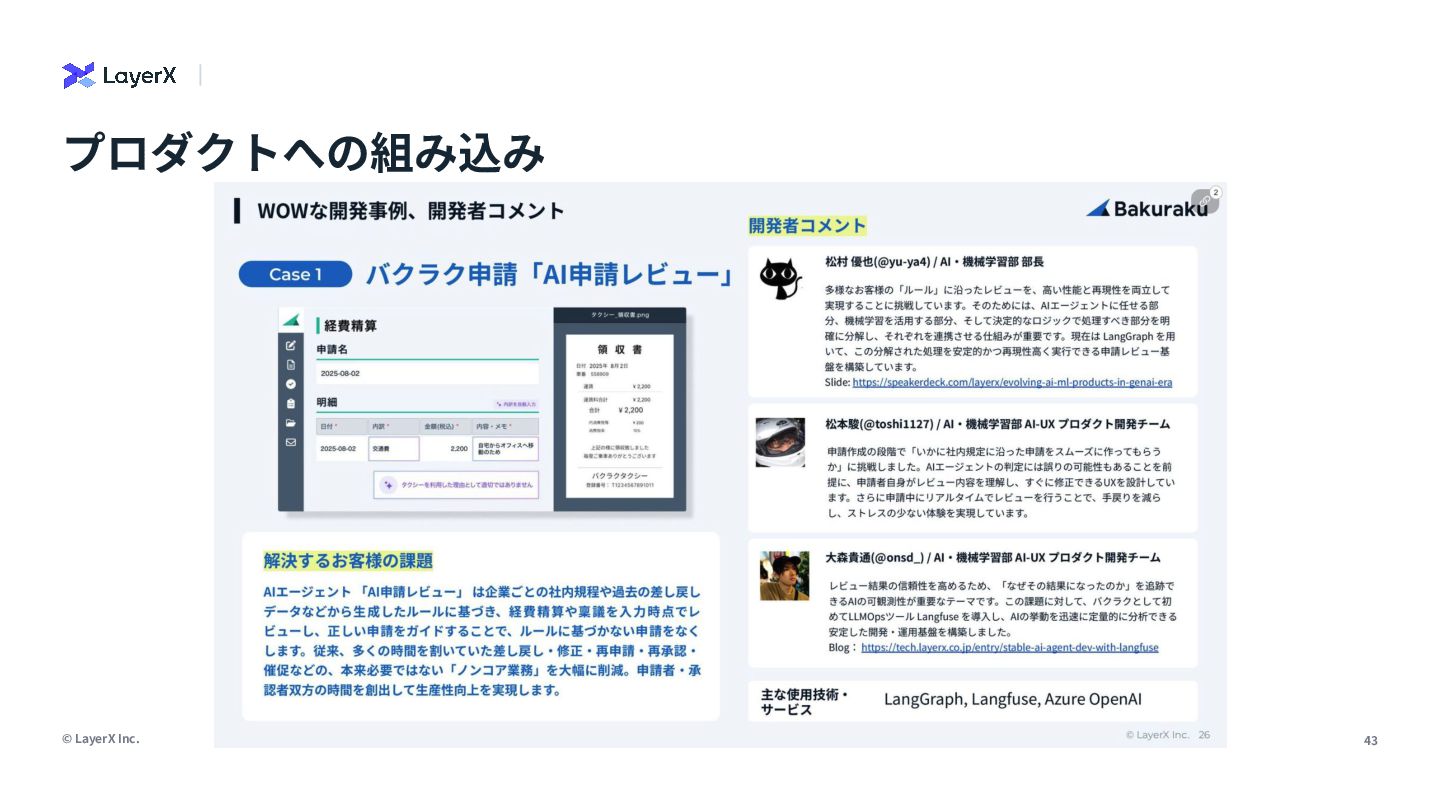Click the inner slide page number 26
This screenshot has height=810, width=1440.
1204,735
